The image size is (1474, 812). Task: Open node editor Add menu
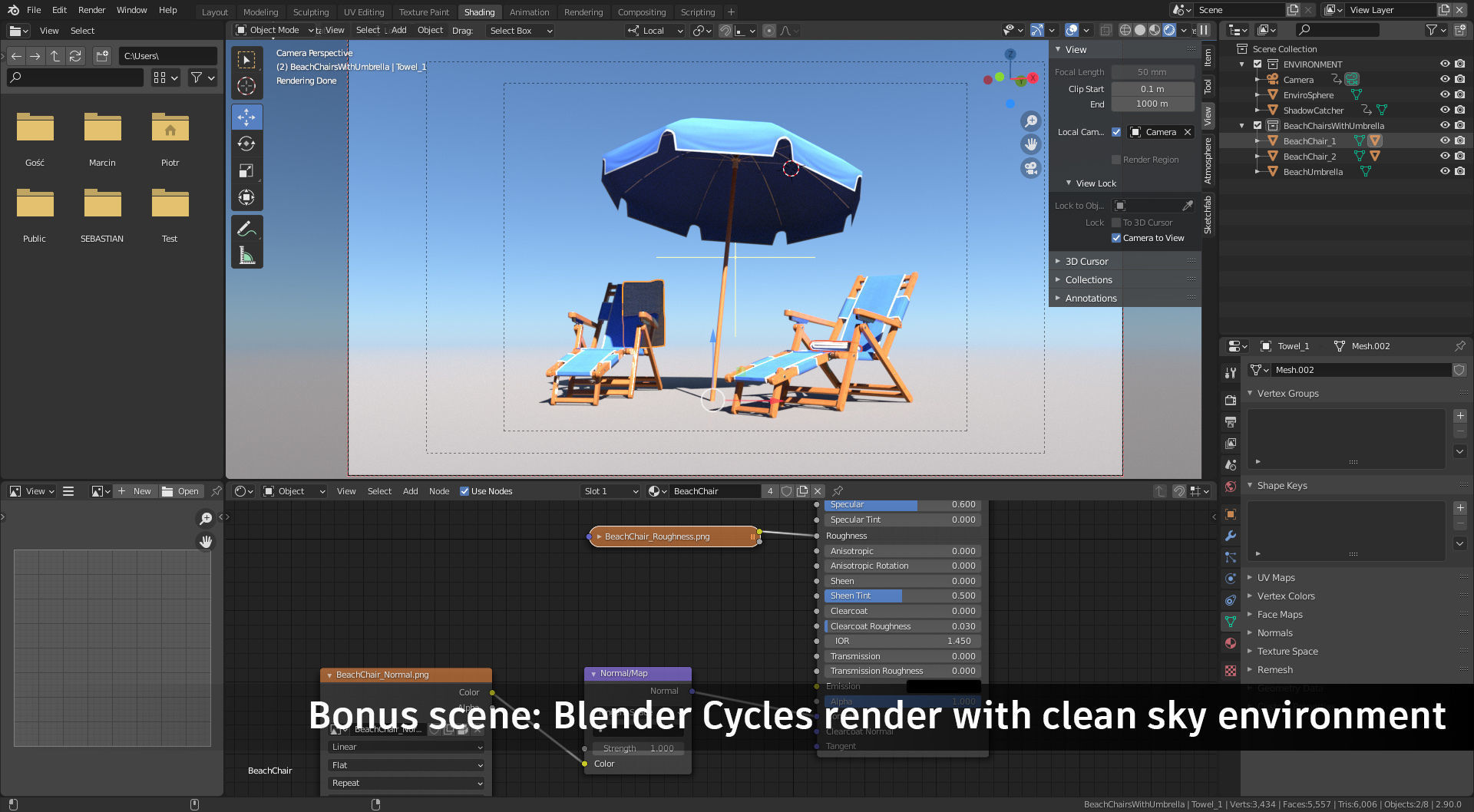point(410,491)
